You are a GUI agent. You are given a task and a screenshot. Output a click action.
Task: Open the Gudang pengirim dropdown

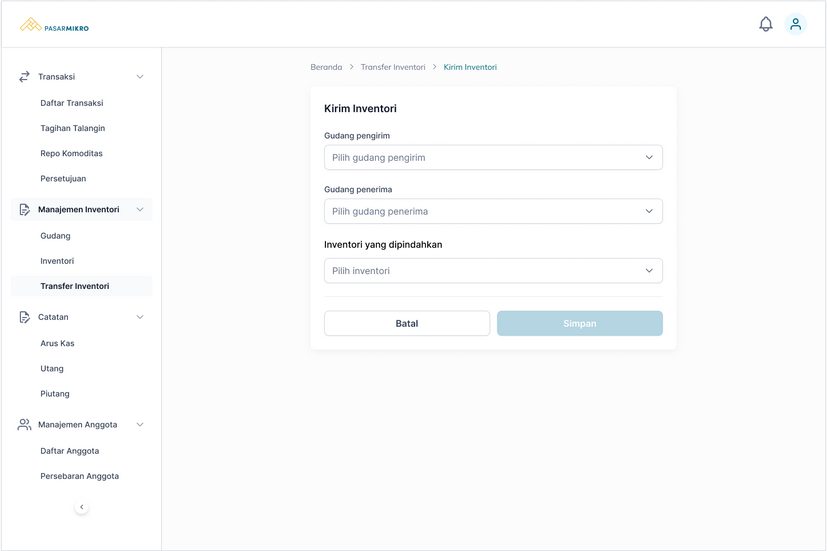point(493,158)
